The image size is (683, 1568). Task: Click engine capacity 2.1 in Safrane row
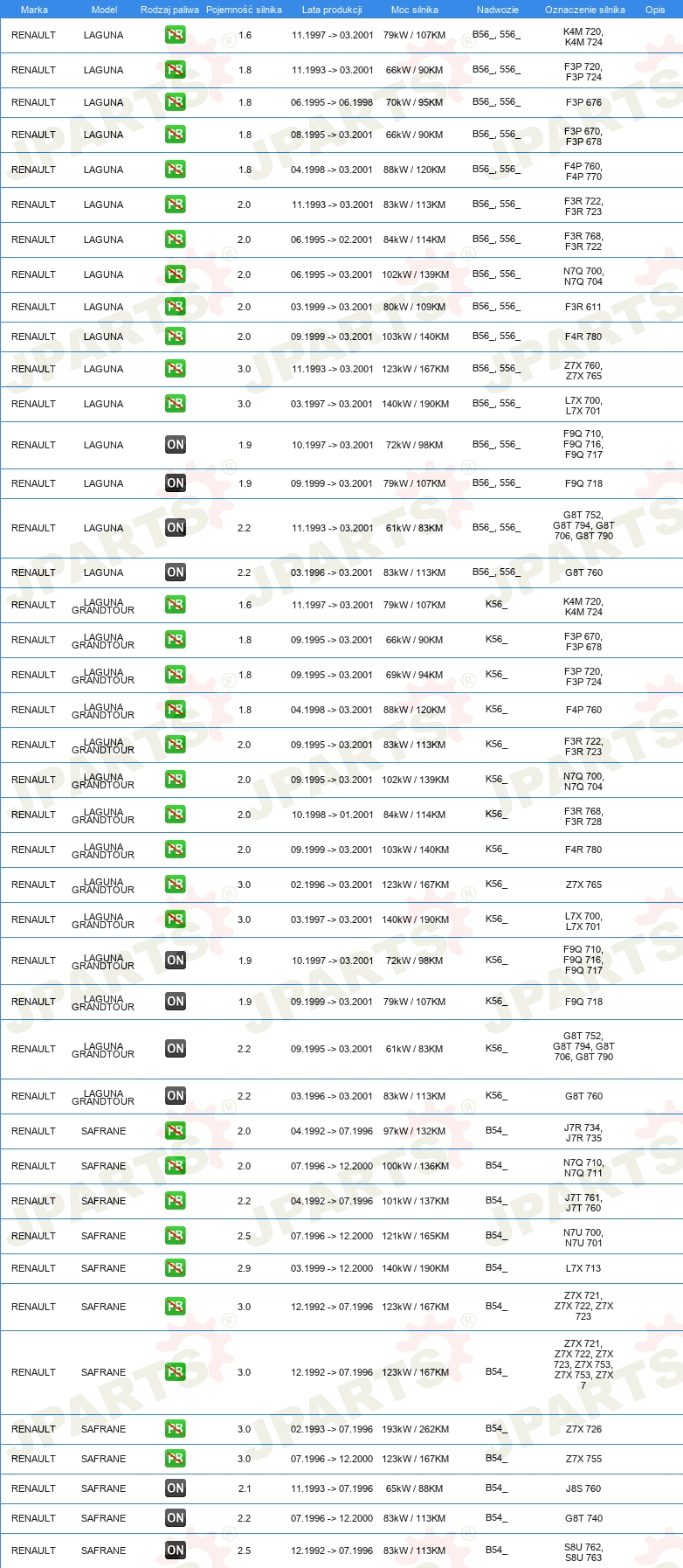(245, 1488)
